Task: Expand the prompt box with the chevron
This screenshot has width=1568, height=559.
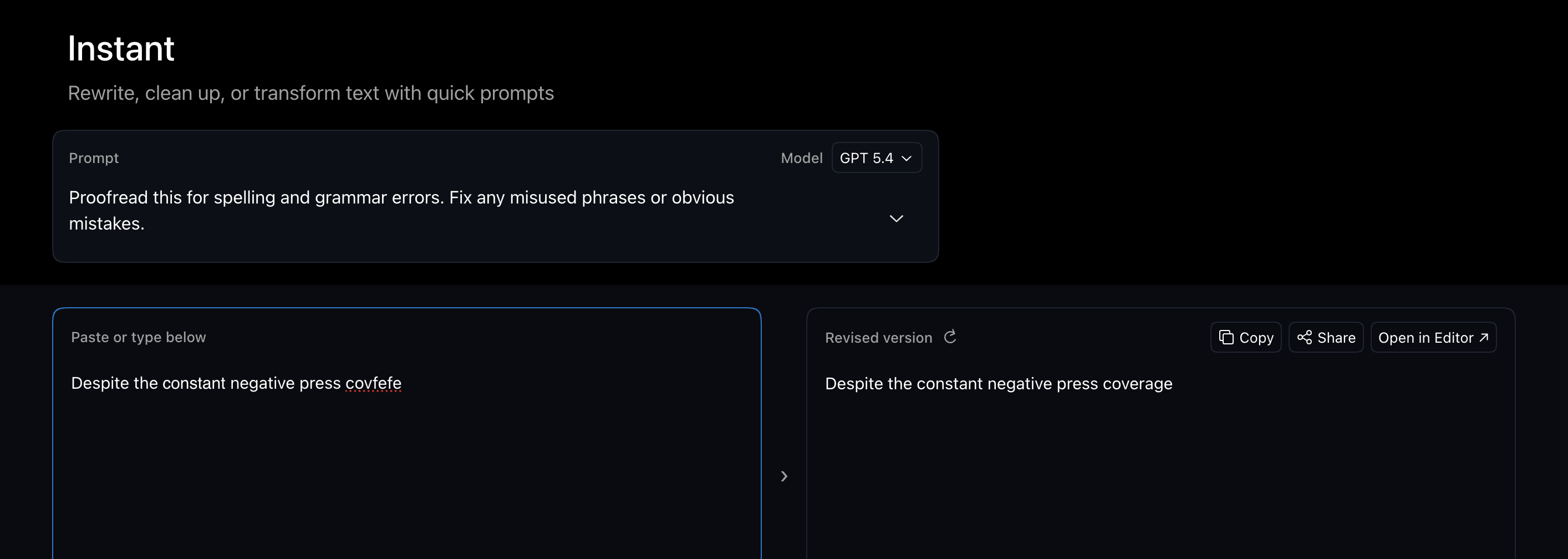Action: pos(896,218)
